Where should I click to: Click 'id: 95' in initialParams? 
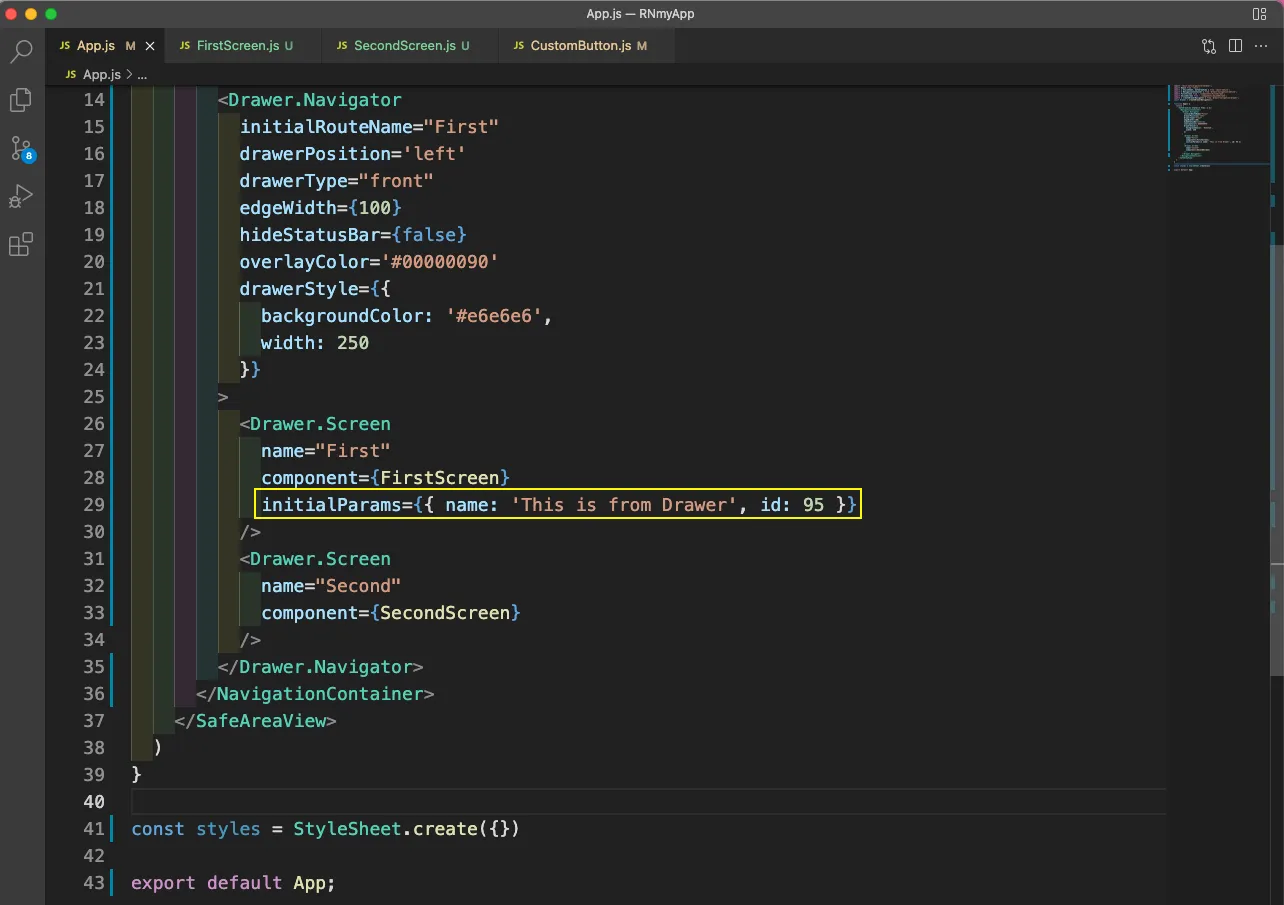point(793,505)
